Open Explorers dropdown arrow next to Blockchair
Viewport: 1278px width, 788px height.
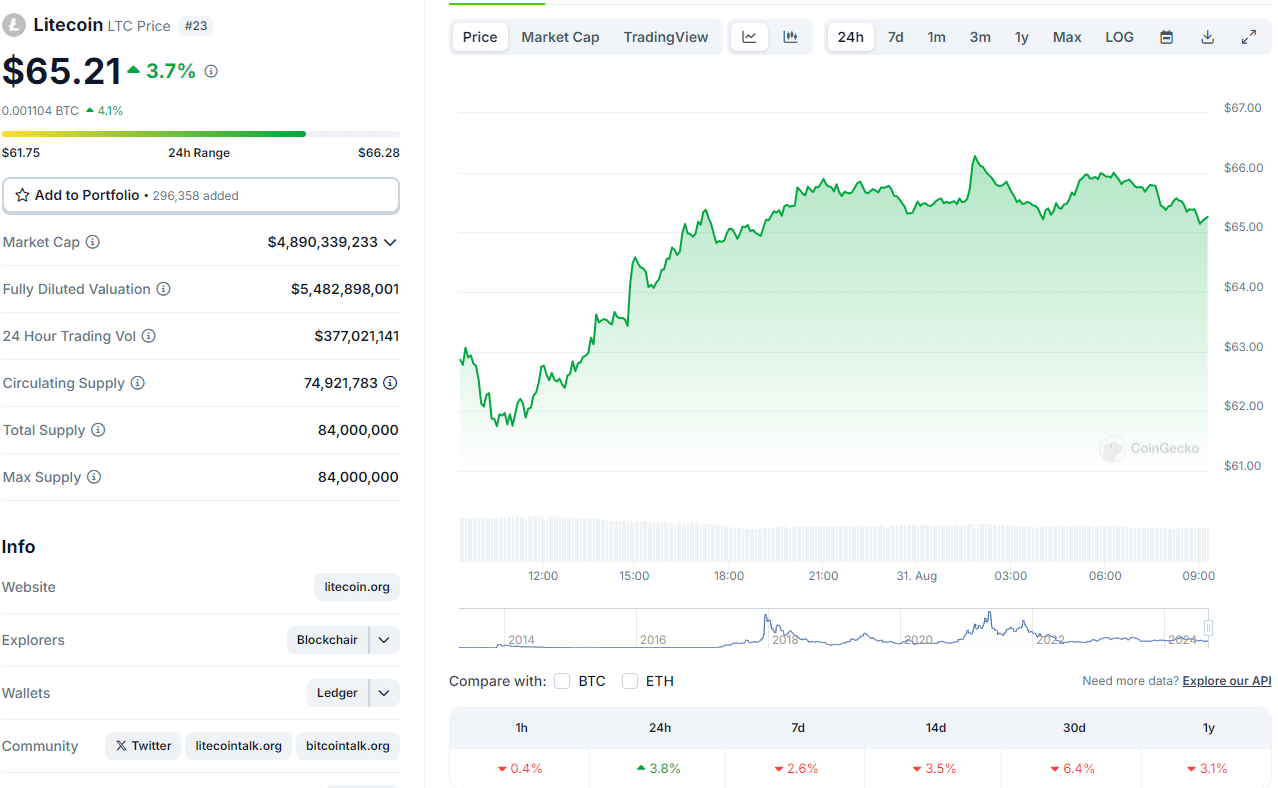pyautogui.click(x=384, y=640)
